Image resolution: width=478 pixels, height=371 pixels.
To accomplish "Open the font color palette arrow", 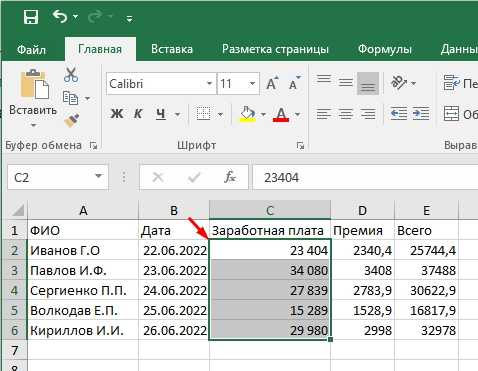I will [x=297, y=115].
